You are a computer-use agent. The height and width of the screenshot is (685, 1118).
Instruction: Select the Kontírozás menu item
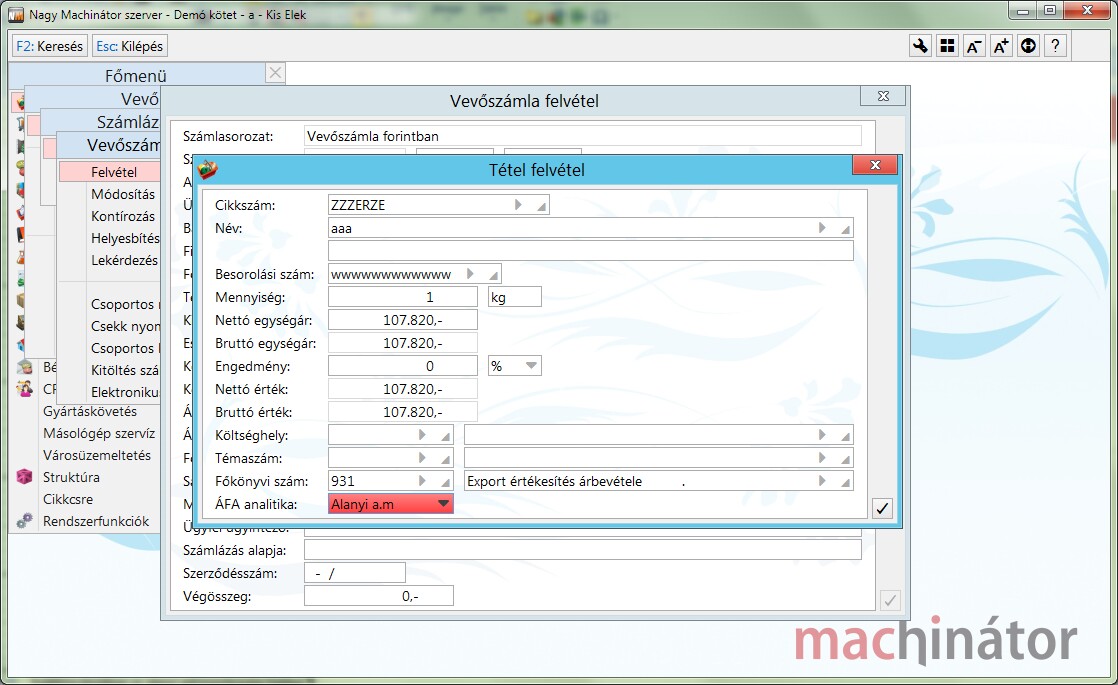(x=123, y=216)
